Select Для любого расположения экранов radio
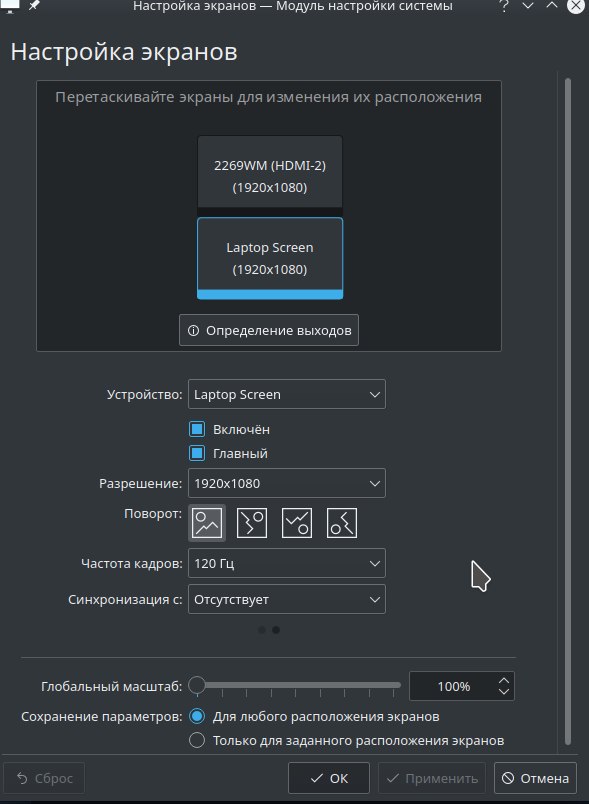The height and width of the screenshot is (804, 589). pos(197,716)
